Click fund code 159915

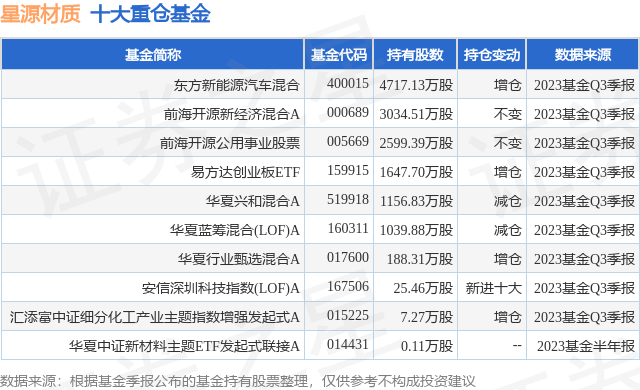(348, 171)
